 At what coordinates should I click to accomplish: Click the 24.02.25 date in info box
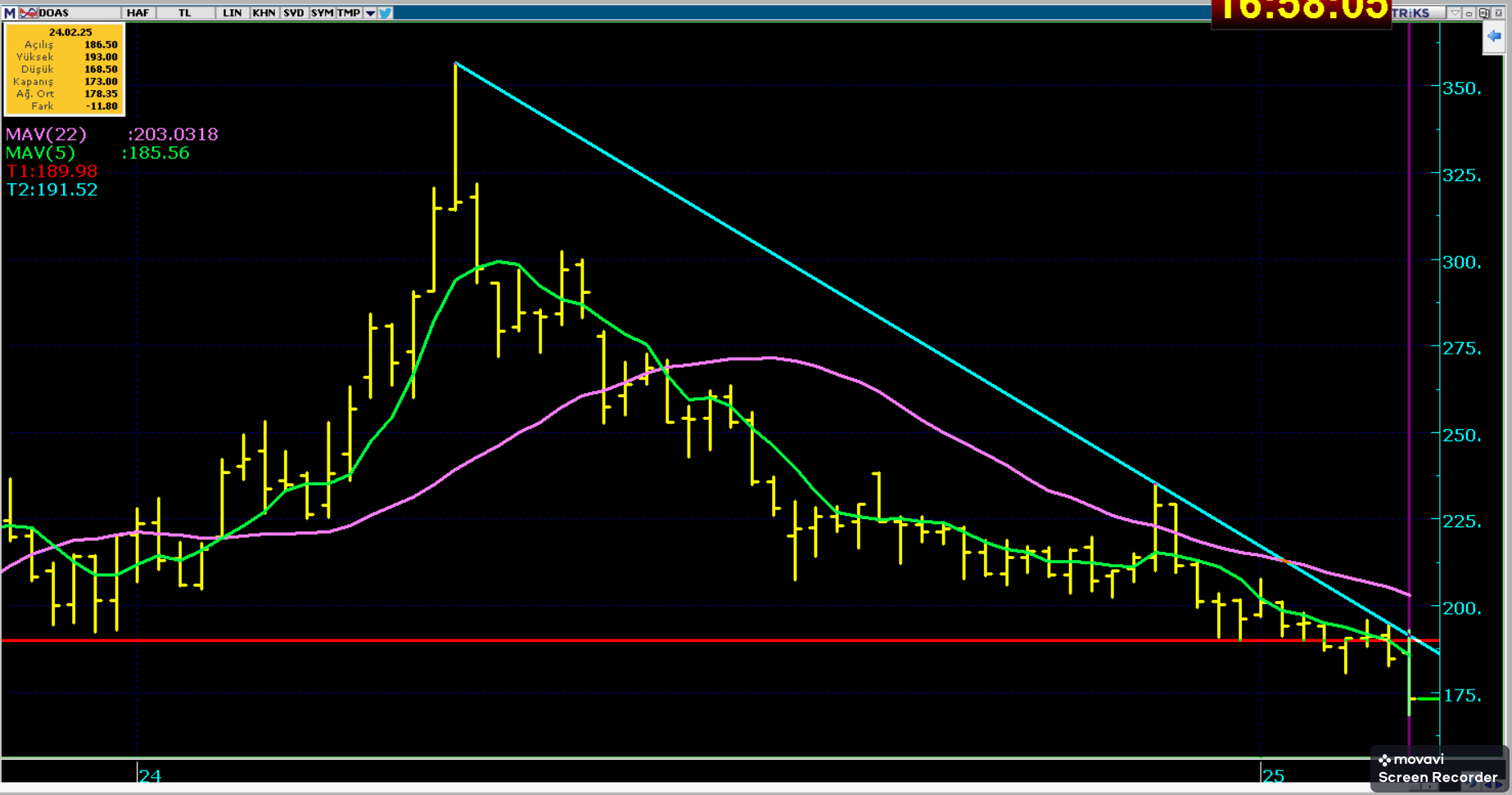(70, 33)
